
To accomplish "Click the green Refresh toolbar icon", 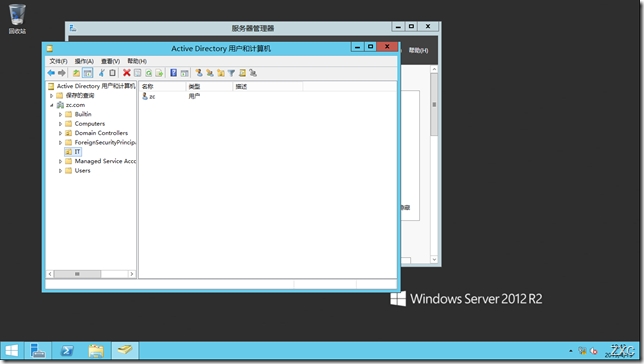I will coord(148,73).
